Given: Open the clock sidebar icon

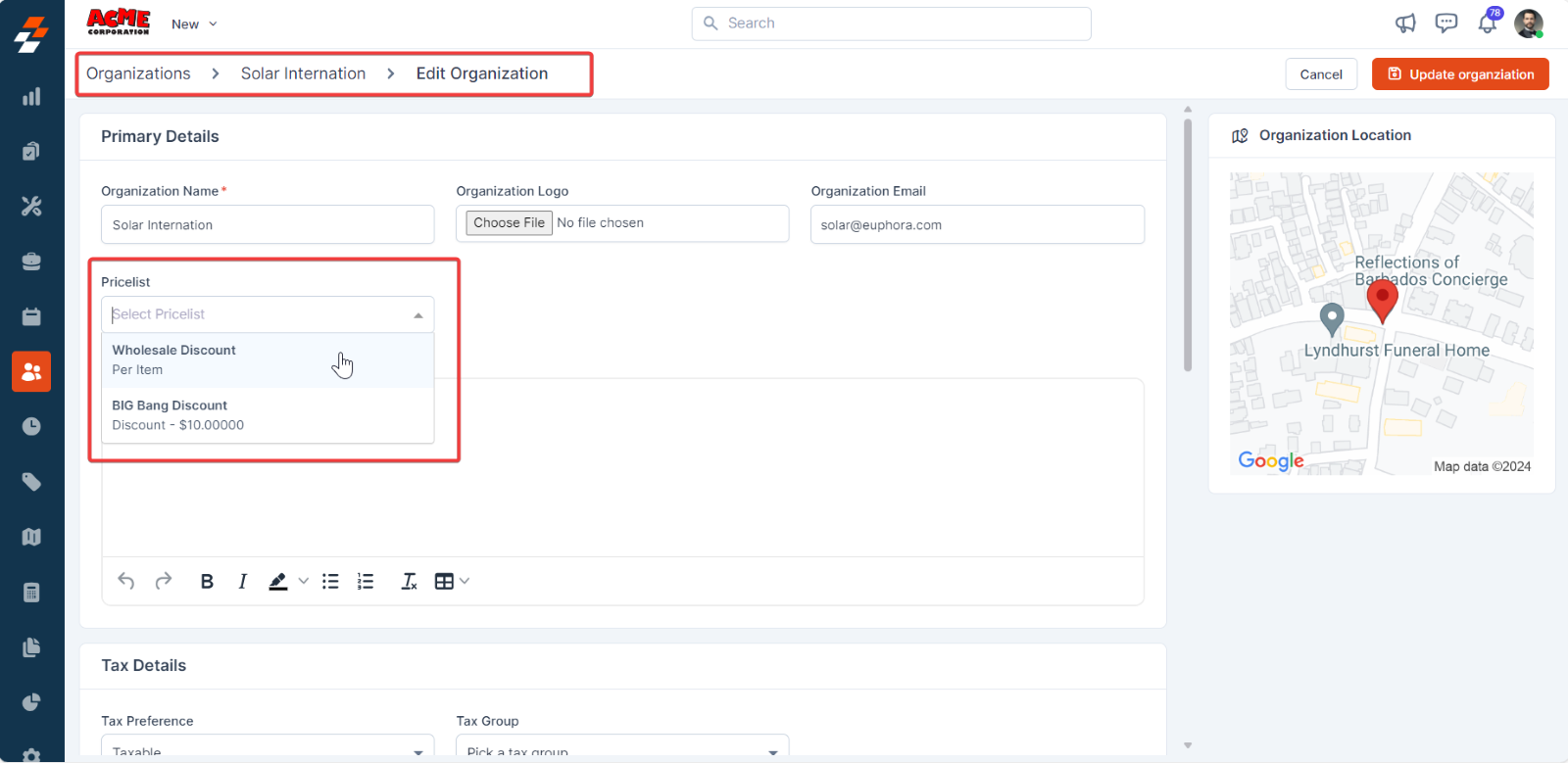Looking at the screenshot, I should 31,426.
